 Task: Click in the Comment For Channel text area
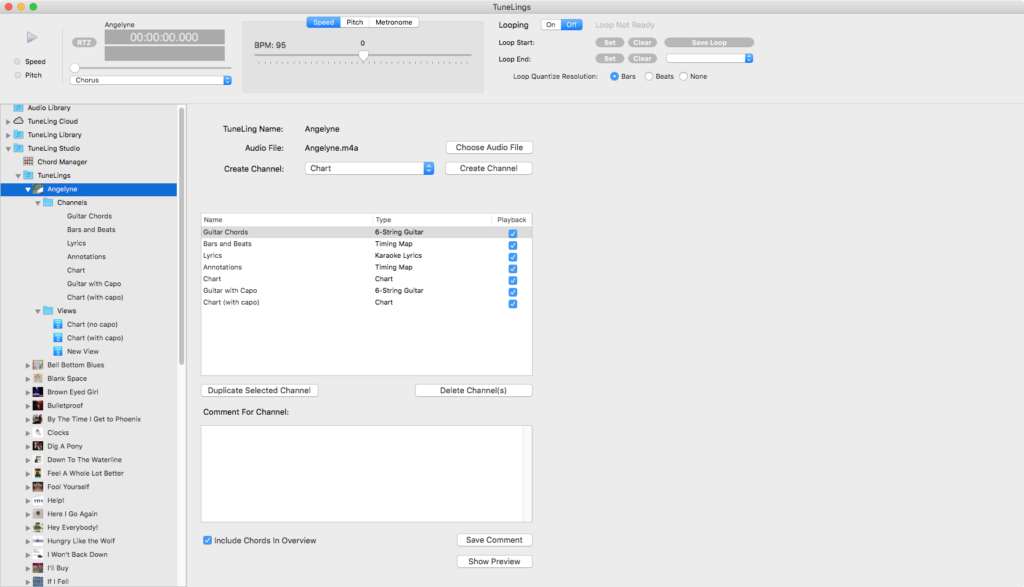click(x=366, y=473)
